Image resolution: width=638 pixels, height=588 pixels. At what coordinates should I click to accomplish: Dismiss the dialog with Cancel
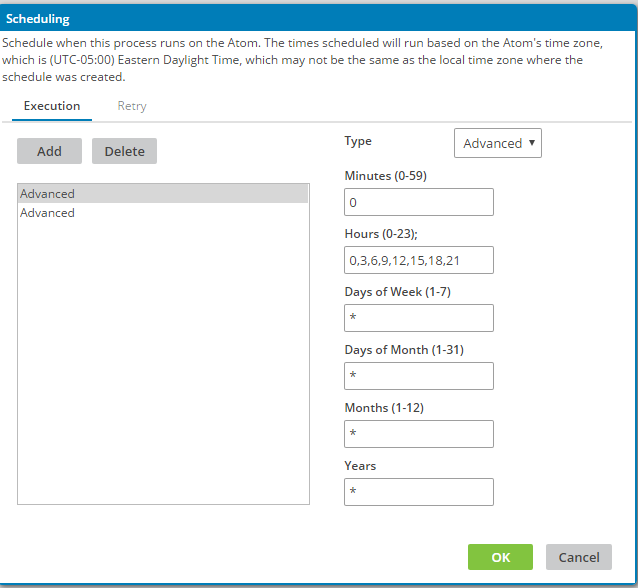coord(579,557)
